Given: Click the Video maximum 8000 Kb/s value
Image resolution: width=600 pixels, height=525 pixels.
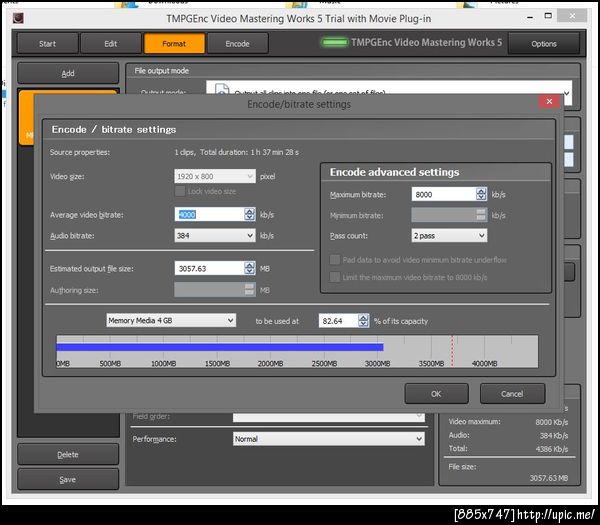Looking at the screenshot, I should (551, 422).
